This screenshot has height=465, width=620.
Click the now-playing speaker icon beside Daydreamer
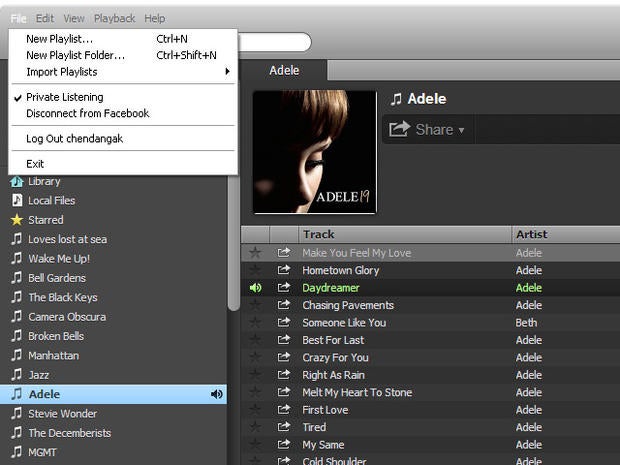tap(255, 287)
